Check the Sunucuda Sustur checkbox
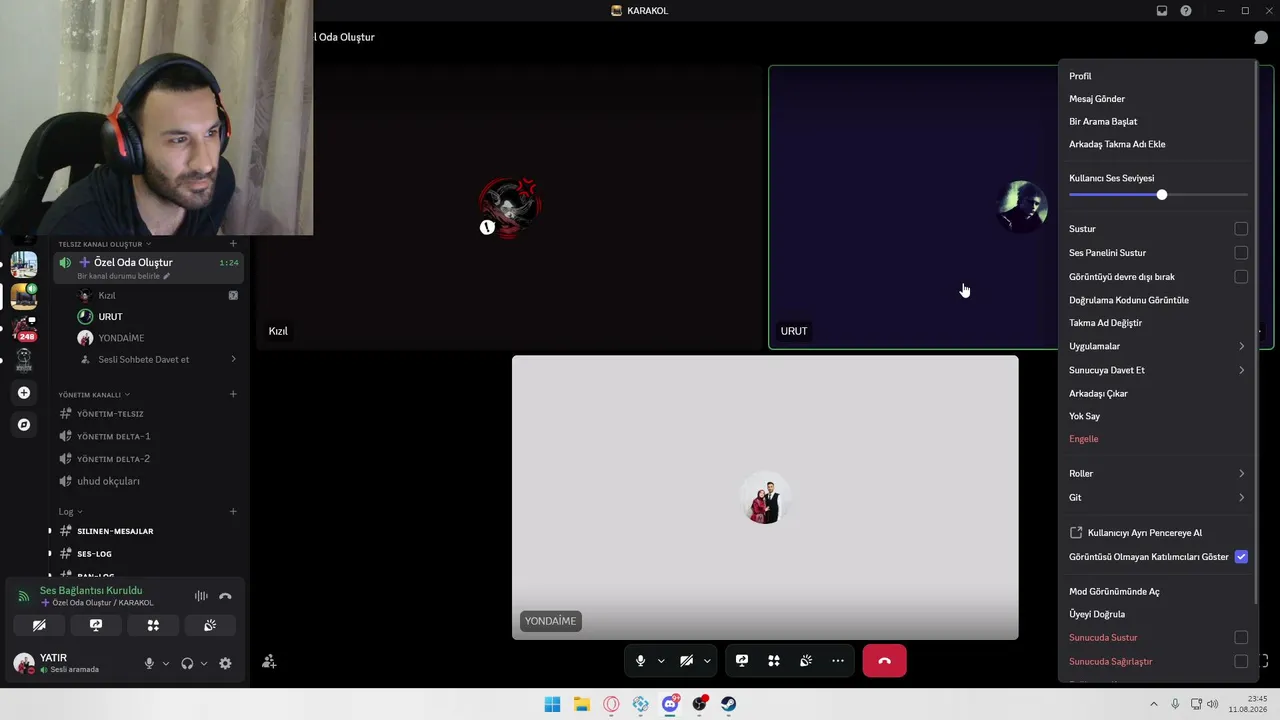This screenshot has width=1280, height=720. [x=1241, y=638]
